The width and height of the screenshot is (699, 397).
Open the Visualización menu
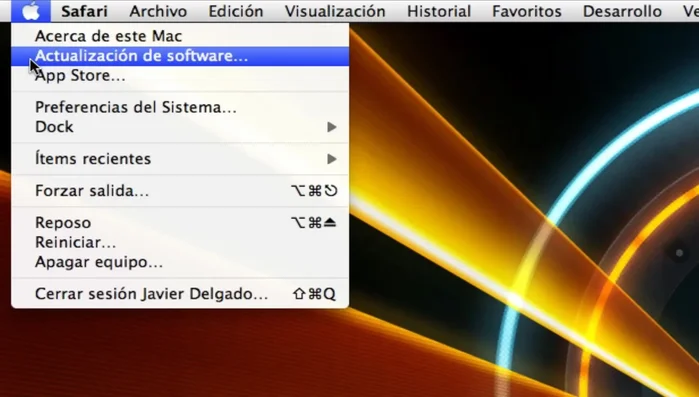coord(335,11)
